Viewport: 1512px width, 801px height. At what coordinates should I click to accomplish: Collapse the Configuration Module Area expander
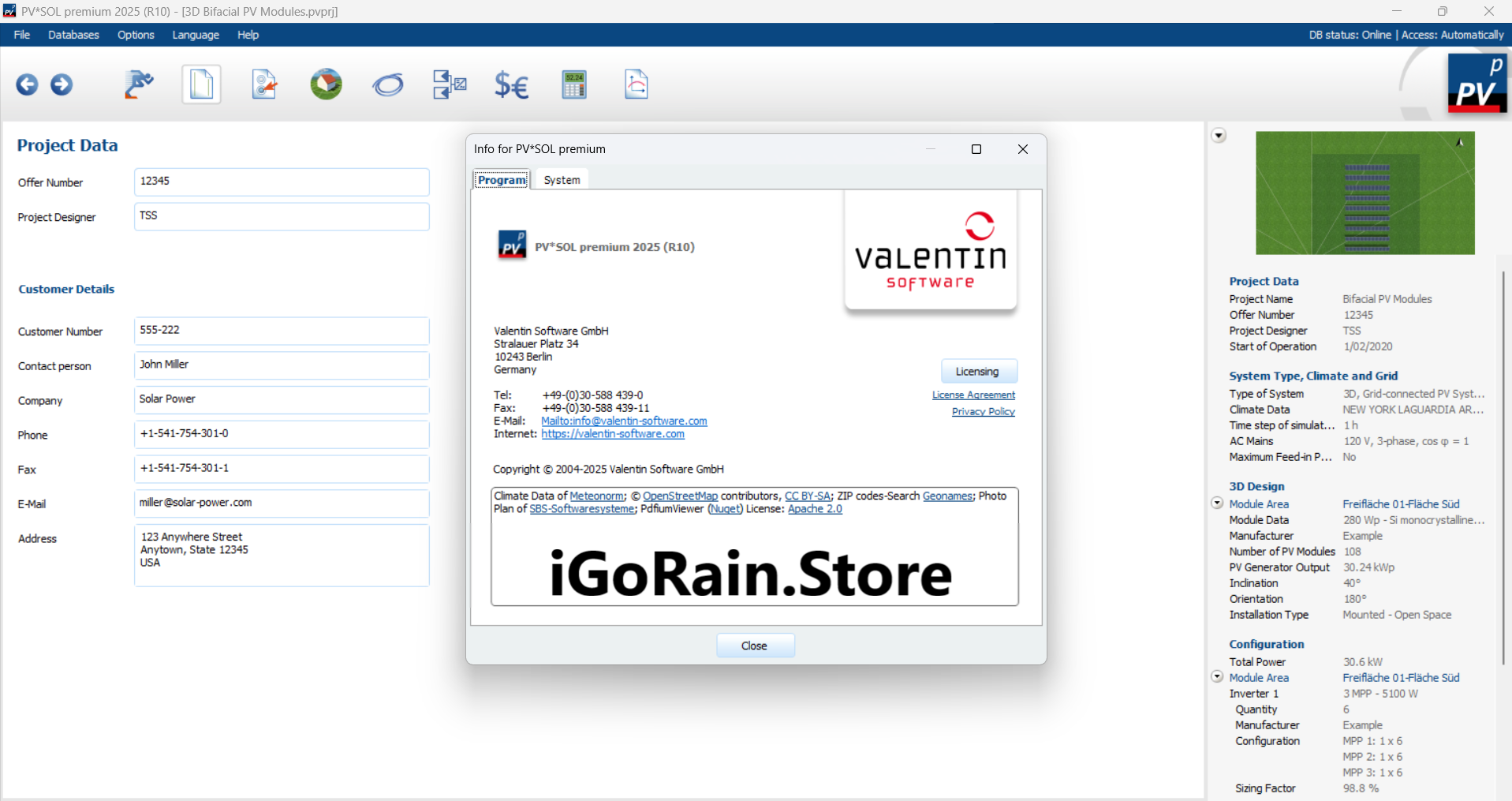click(x=1217, y=677)
